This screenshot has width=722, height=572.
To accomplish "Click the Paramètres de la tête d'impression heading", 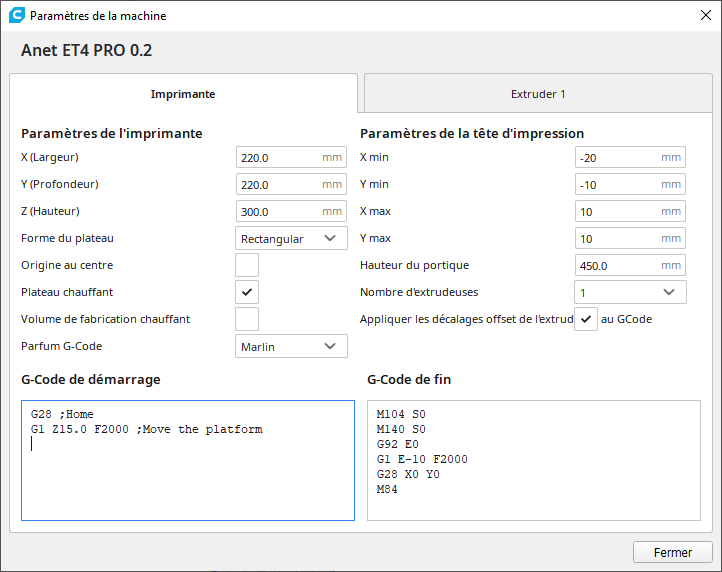I will pos(472,133).
